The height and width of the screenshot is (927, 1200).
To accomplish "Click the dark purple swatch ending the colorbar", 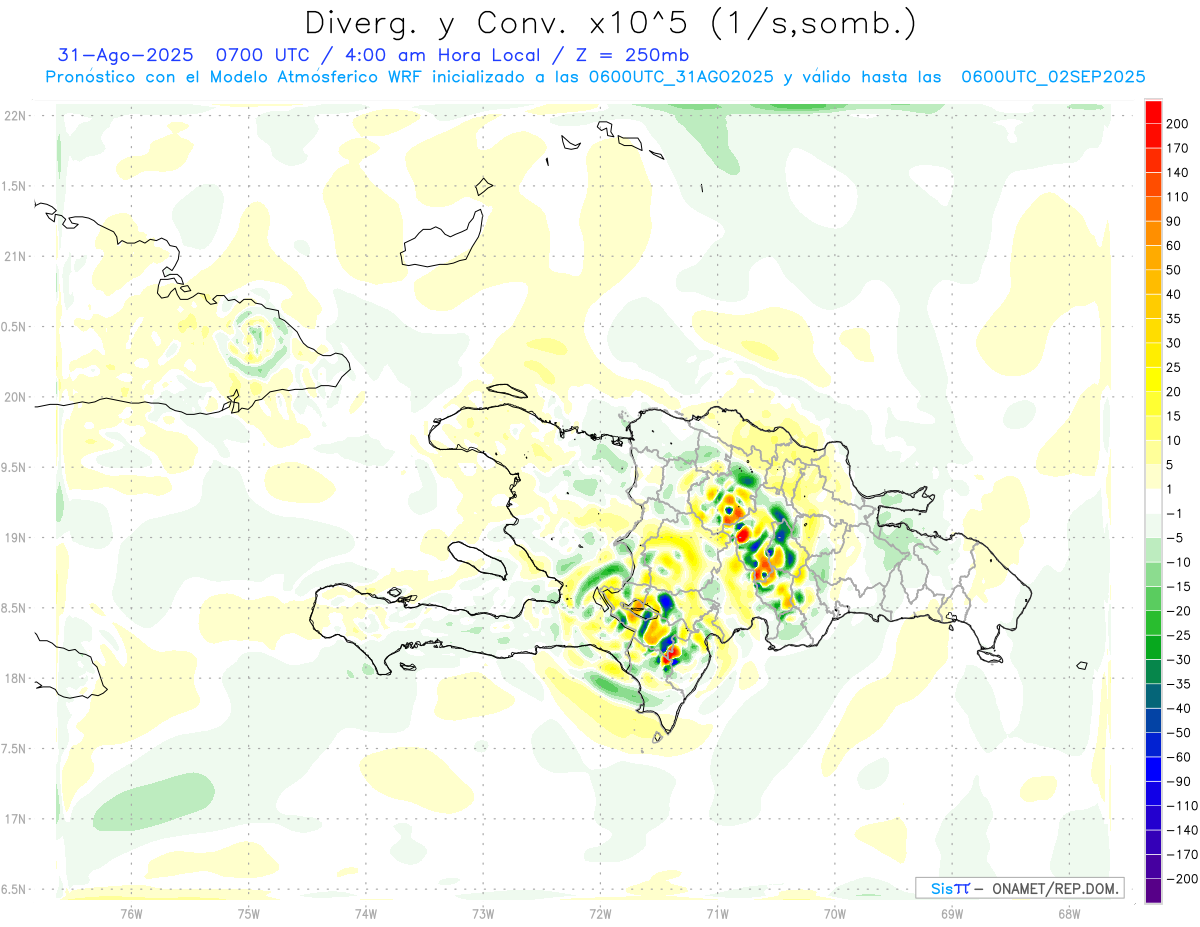I will pyautogui.click(x=1154, y=891).
